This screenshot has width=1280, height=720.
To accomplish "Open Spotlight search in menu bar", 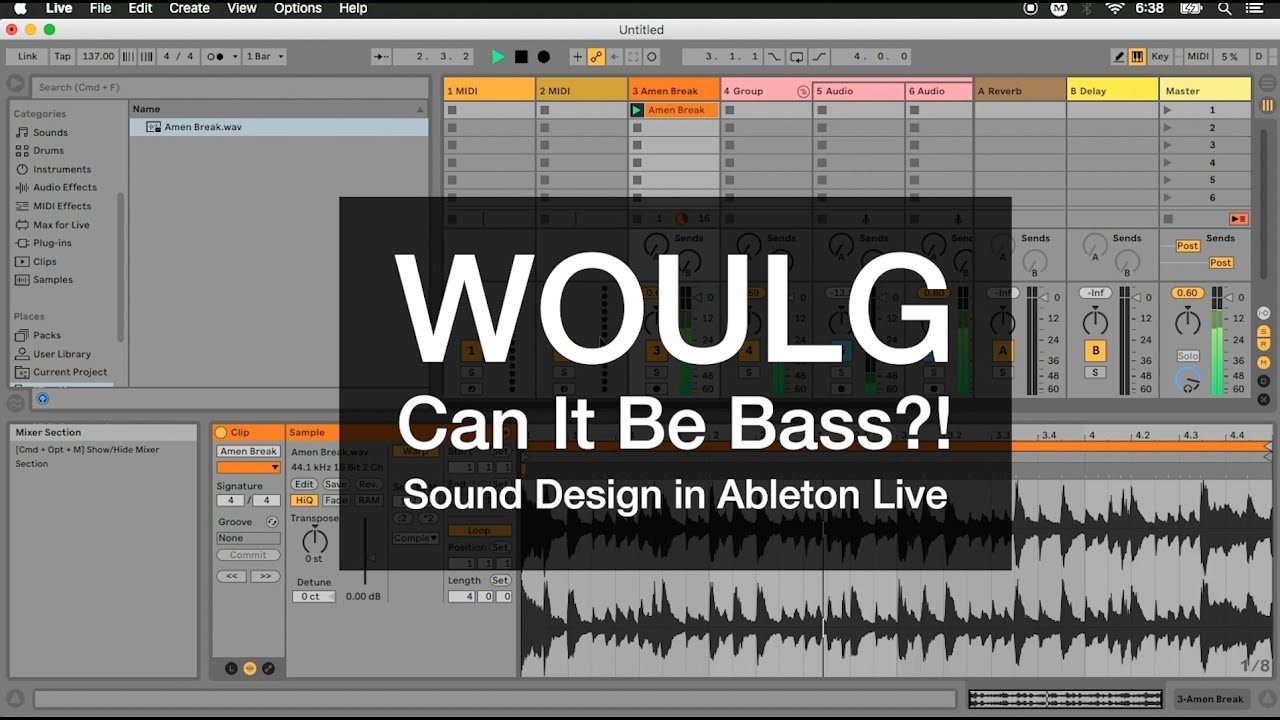I will coord(1225,8).
